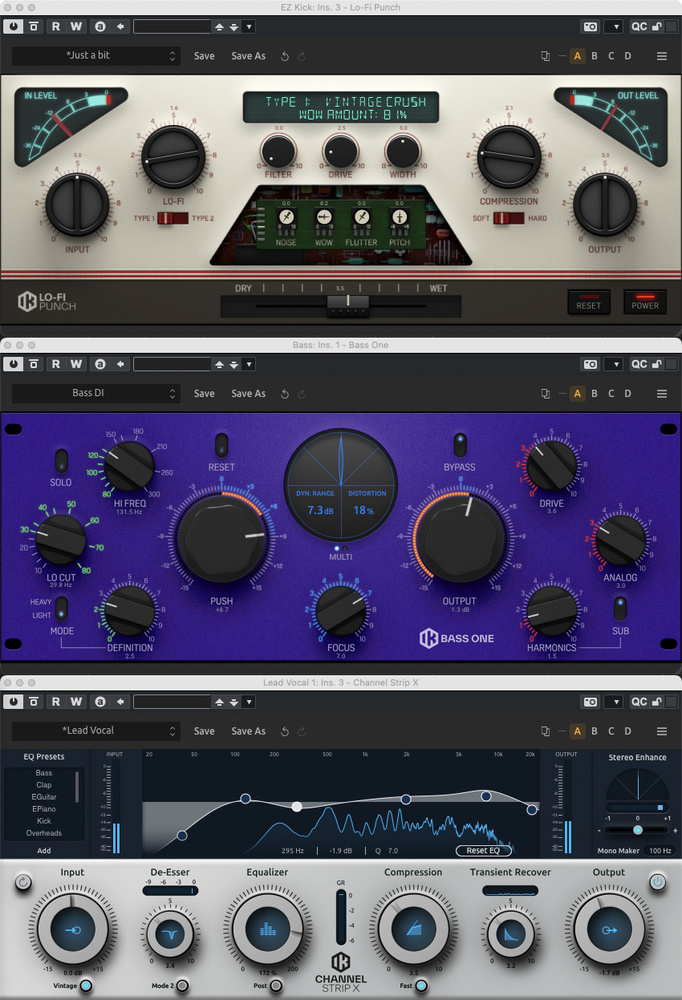
Task: Copy A/B settings icon in Lo-Fi Punch
Action: click(545, 56)
